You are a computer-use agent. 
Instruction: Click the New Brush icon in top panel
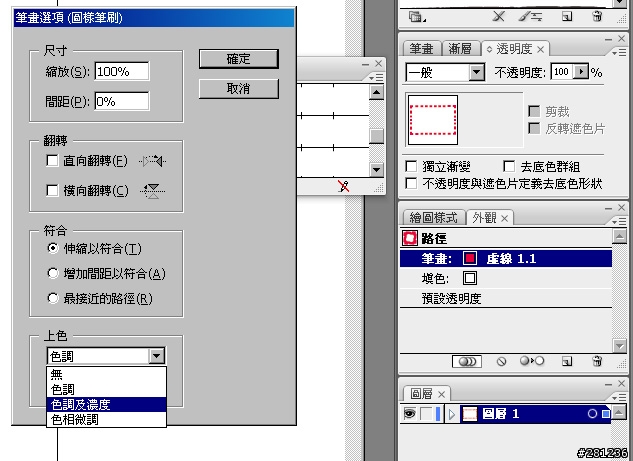point(567,17)
